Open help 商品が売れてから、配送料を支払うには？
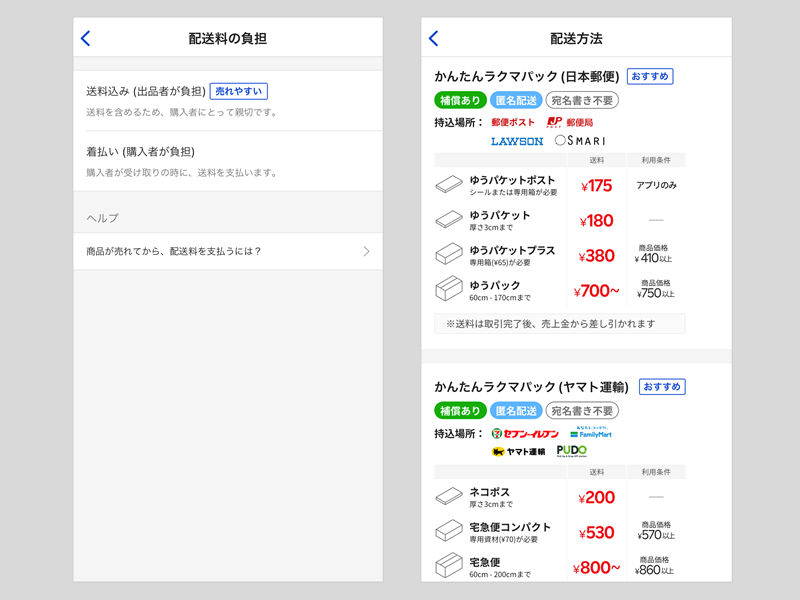Viewport: 800px width, 600px height. [228, 251]
